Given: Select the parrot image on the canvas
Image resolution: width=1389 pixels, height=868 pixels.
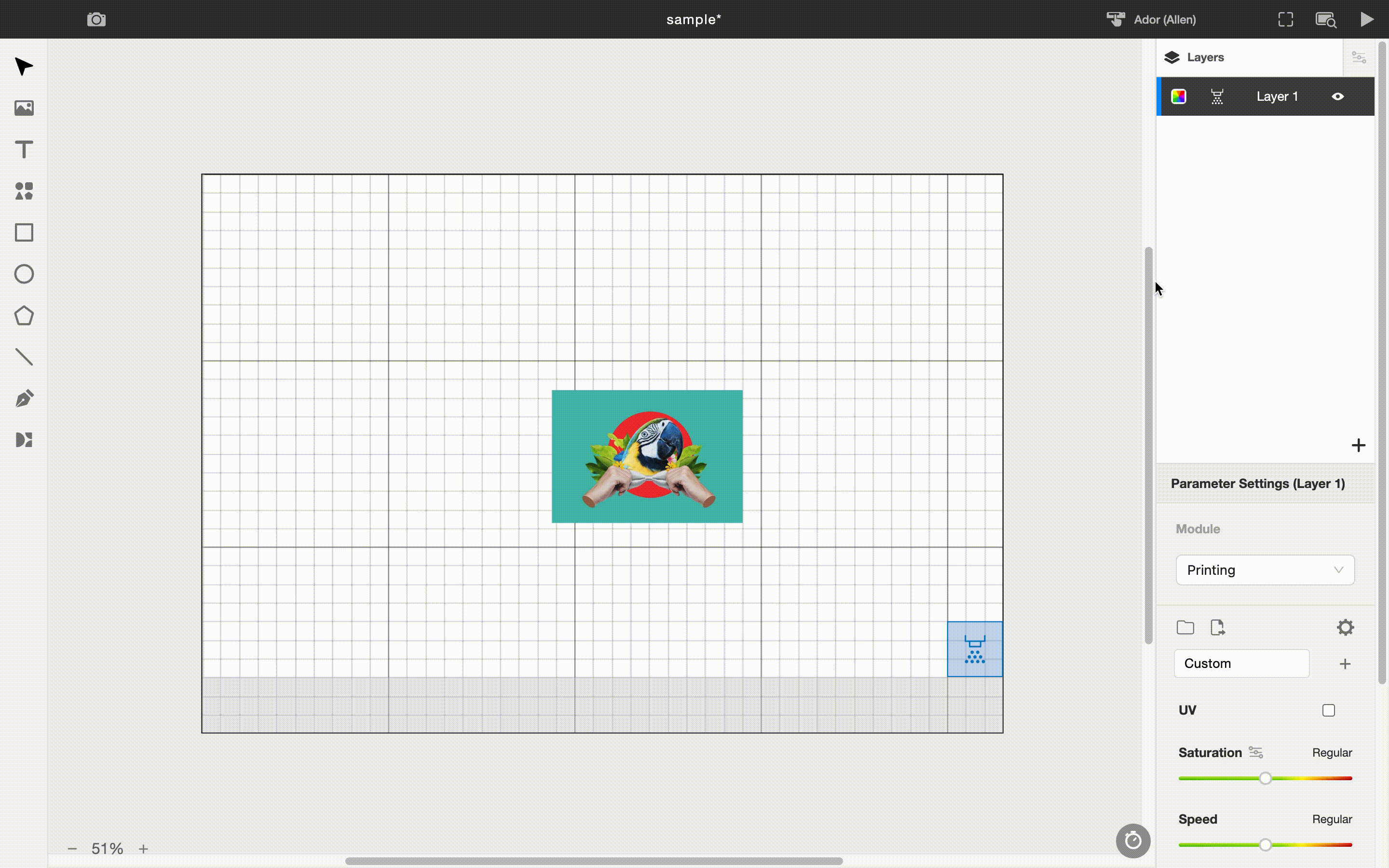Looking at the screenshot, I should click(647, 456).
